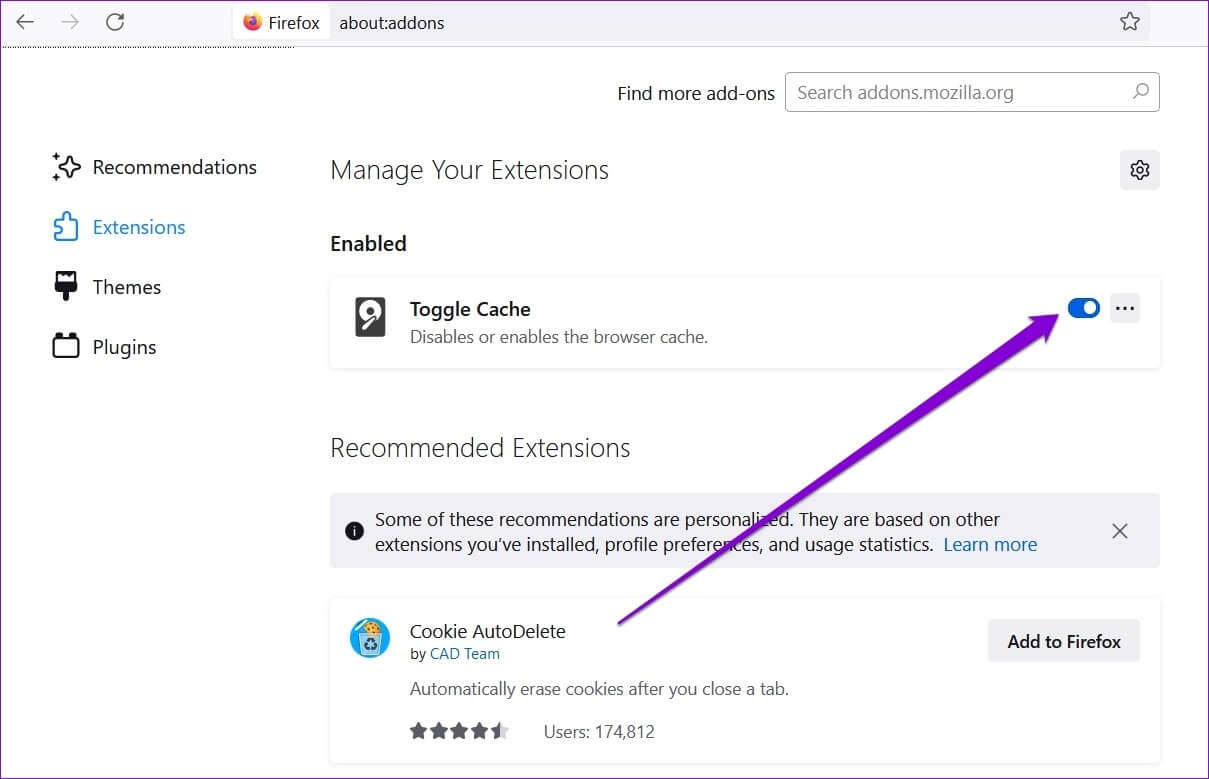The width and height of the screenshot is (1209, 779).
Task: Click the Enabled section label
Action: (x=369, y=243)
